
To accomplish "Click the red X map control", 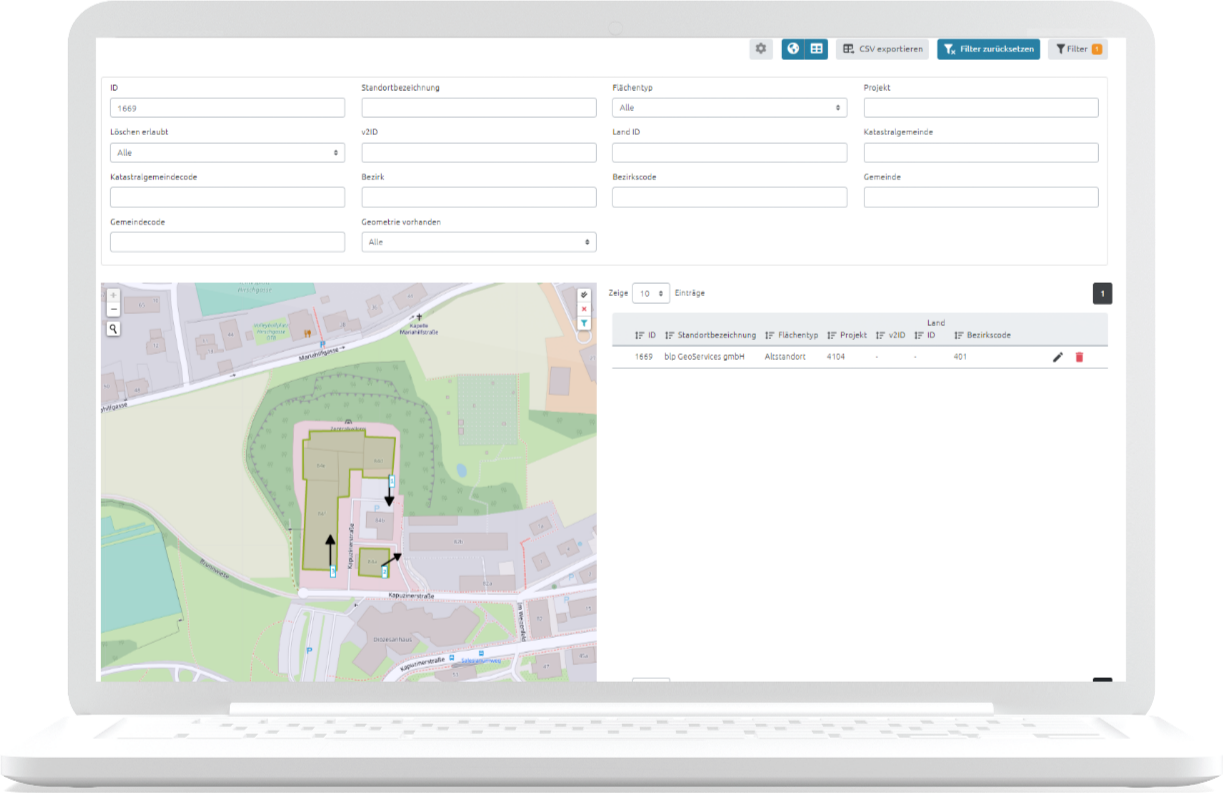I will (x=584, y=310).
